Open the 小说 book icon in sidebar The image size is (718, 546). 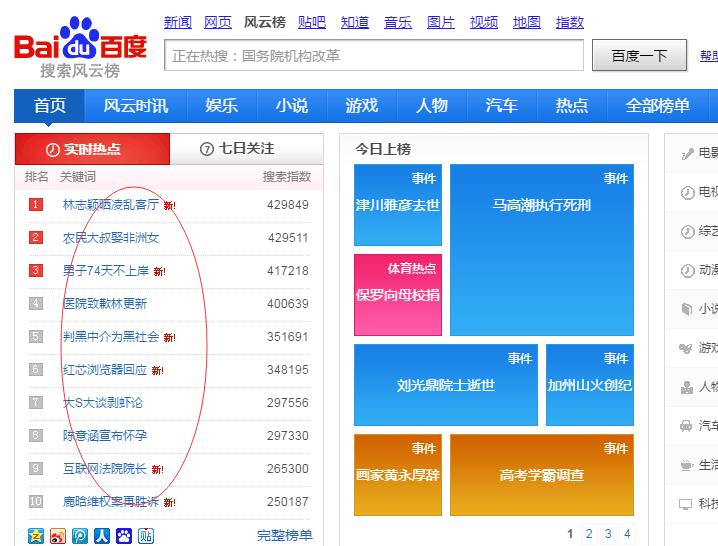coord(687,310)
